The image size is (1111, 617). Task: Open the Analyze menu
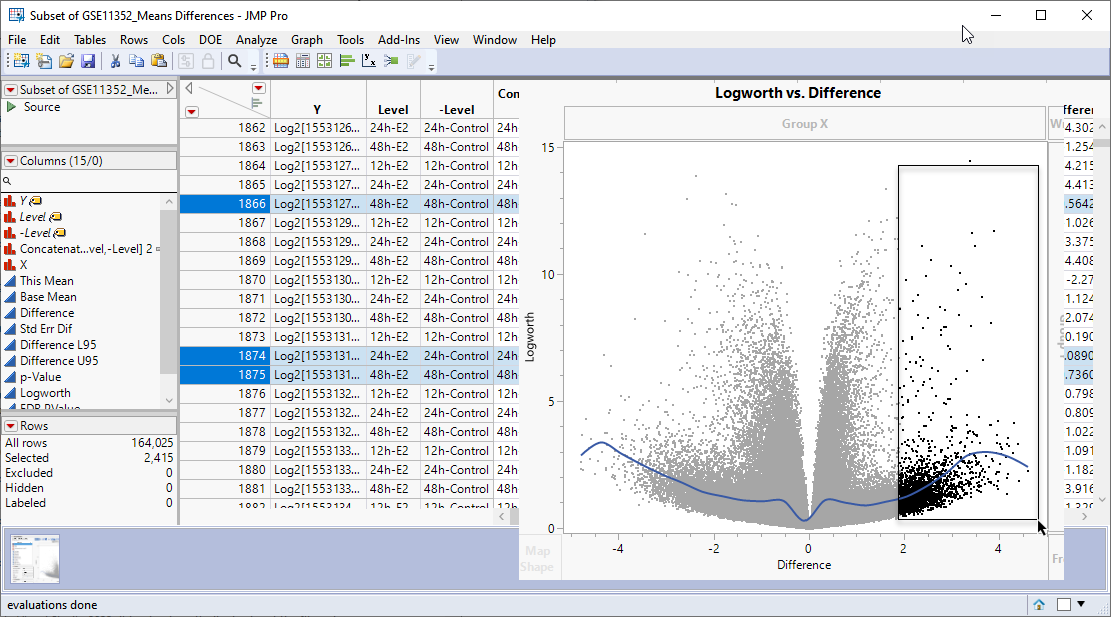pyautogui.click(x=256, y=40)
